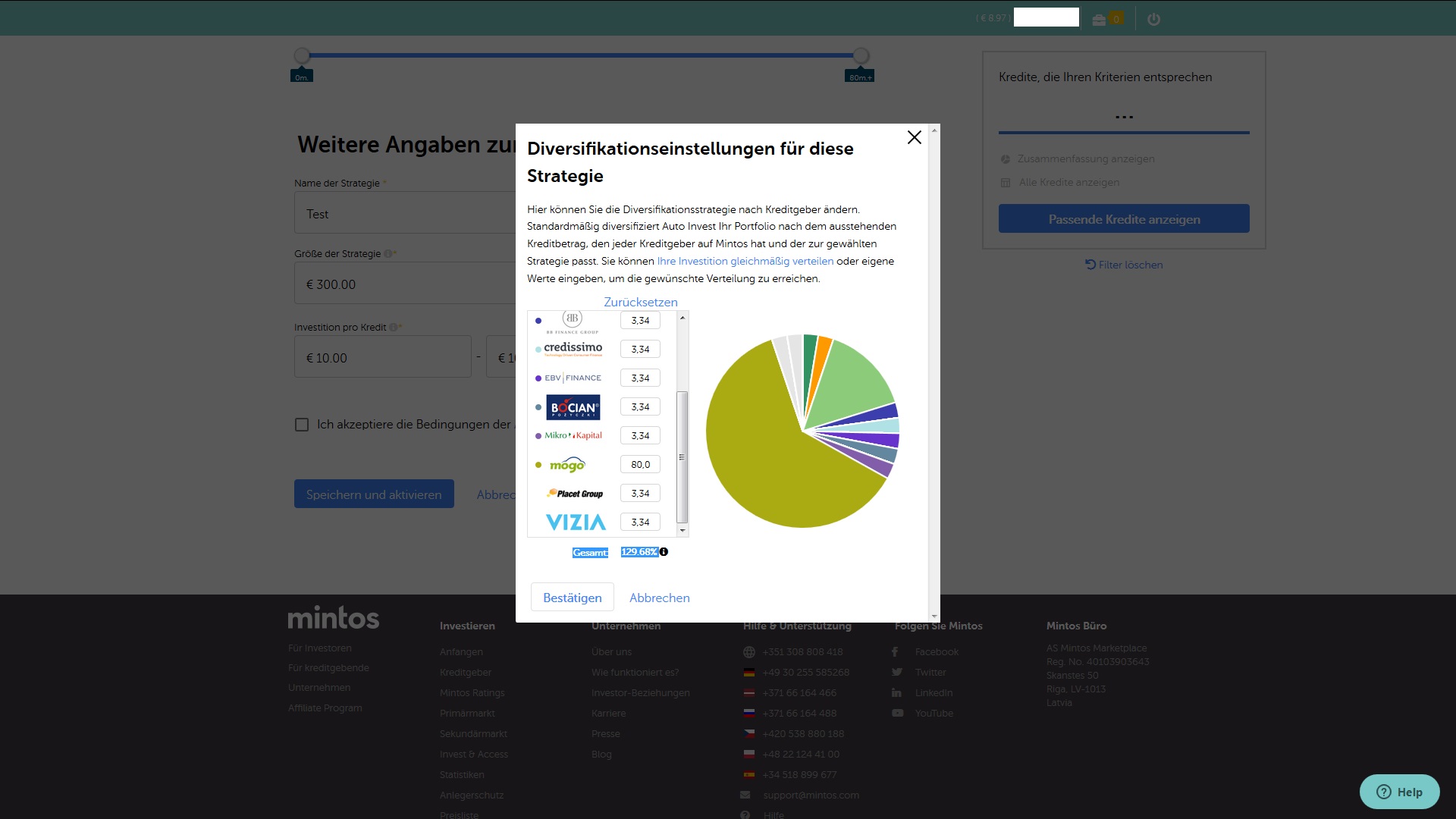This screenshot has width=1456, height=819.
Task: Click the power logout icon in header
Action: 1153,19
